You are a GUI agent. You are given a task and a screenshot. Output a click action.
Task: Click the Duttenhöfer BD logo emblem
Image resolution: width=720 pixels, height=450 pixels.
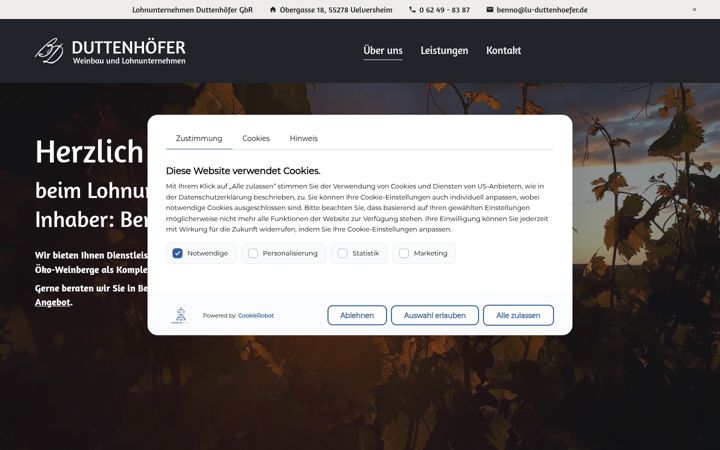50,51
